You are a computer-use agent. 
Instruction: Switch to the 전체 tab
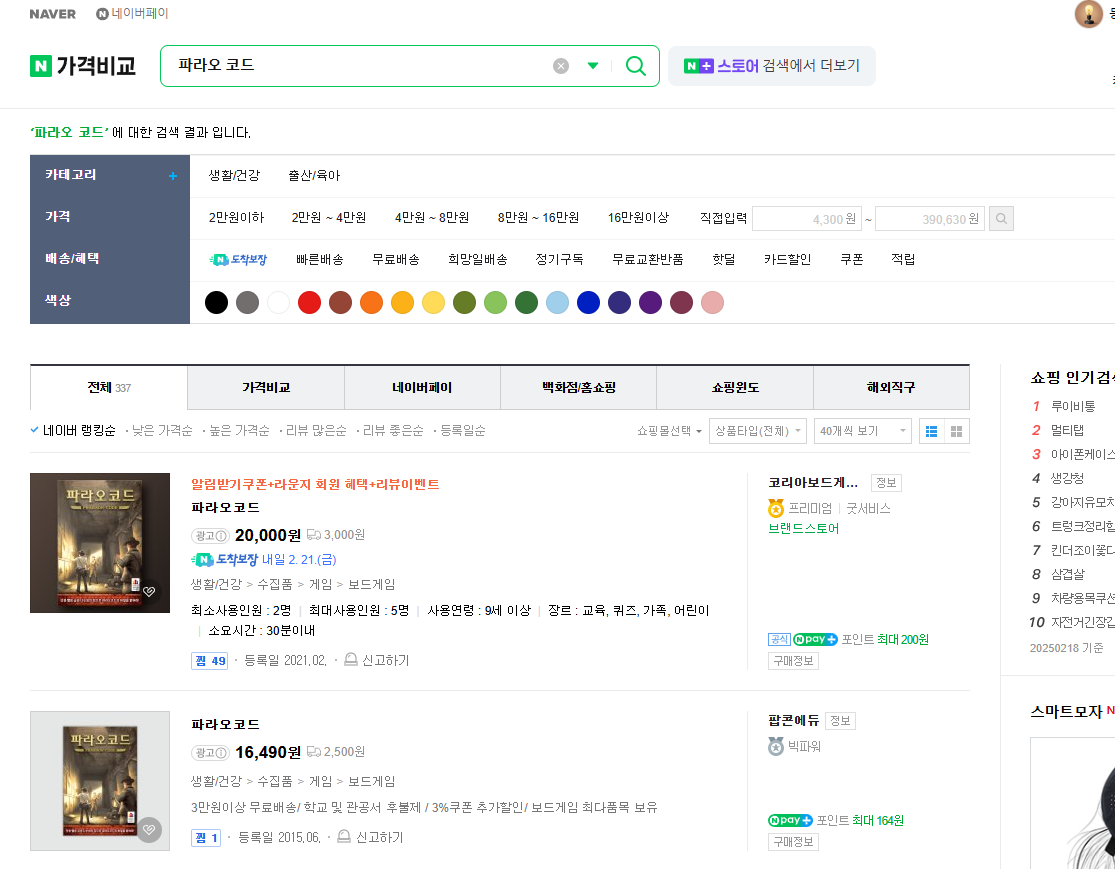pyautogui.click(x=109, y=388)
